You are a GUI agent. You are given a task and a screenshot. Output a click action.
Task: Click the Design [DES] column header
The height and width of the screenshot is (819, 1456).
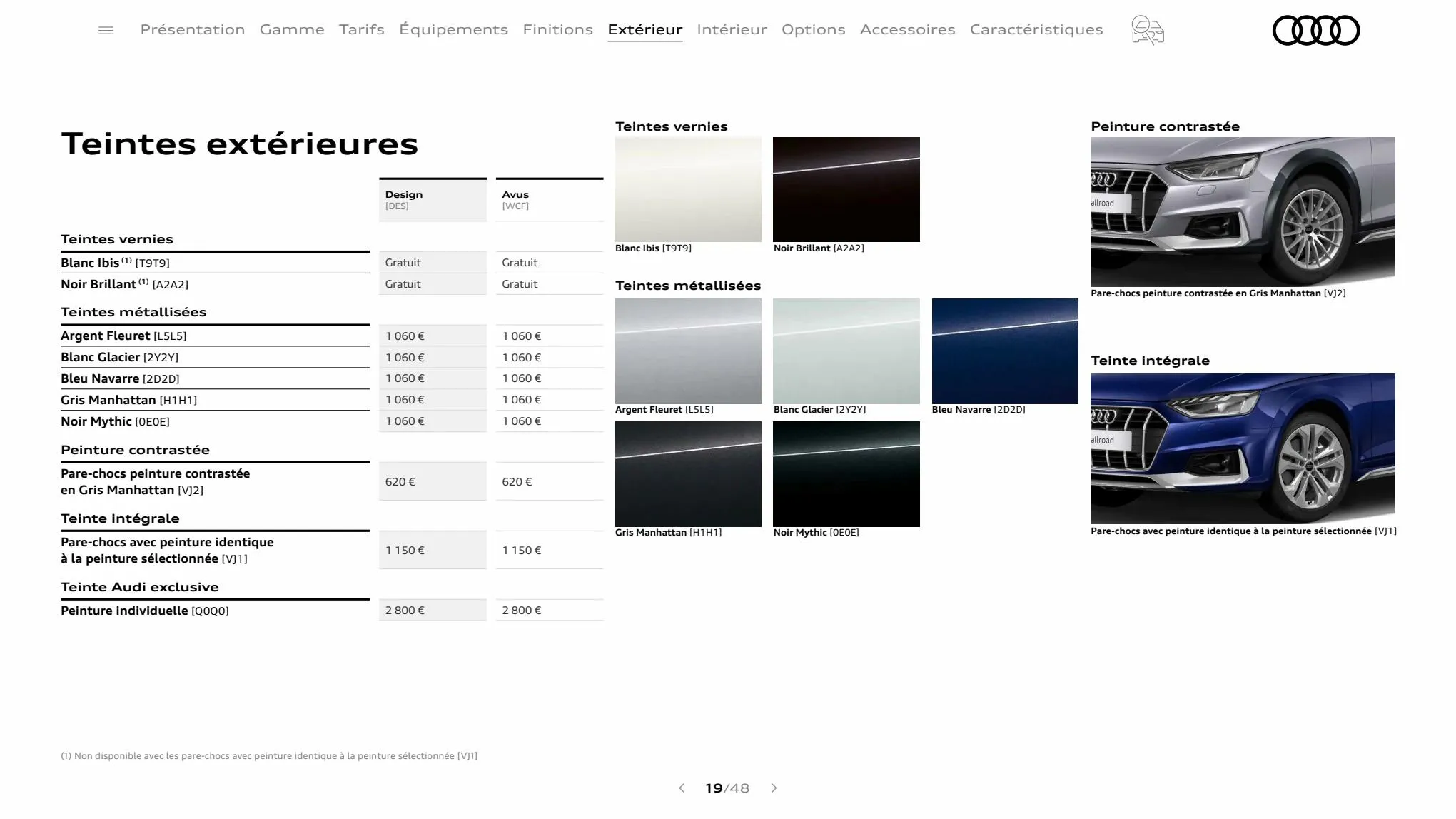(433, 200)
